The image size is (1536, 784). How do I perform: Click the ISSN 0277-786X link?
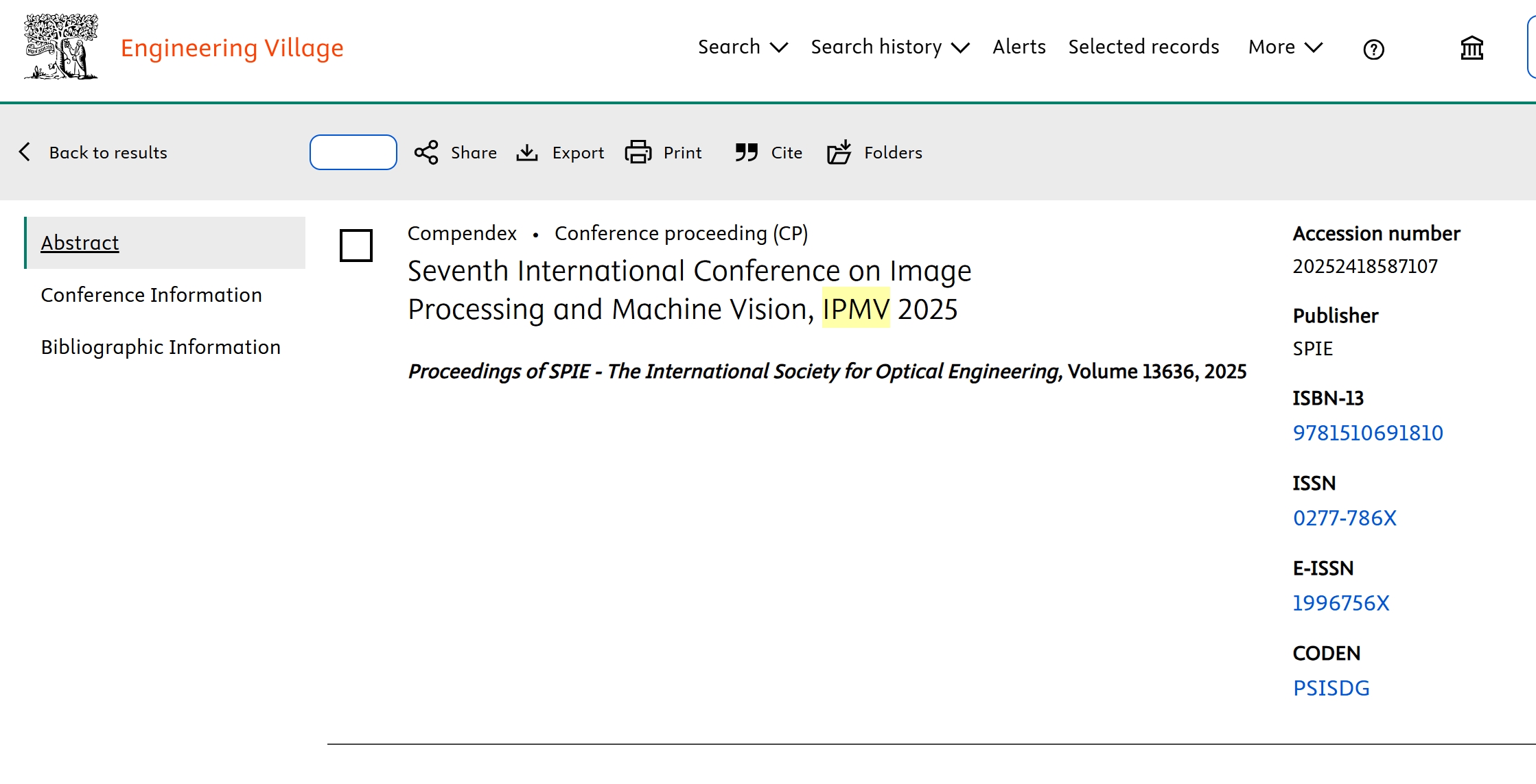point(1345,518)
